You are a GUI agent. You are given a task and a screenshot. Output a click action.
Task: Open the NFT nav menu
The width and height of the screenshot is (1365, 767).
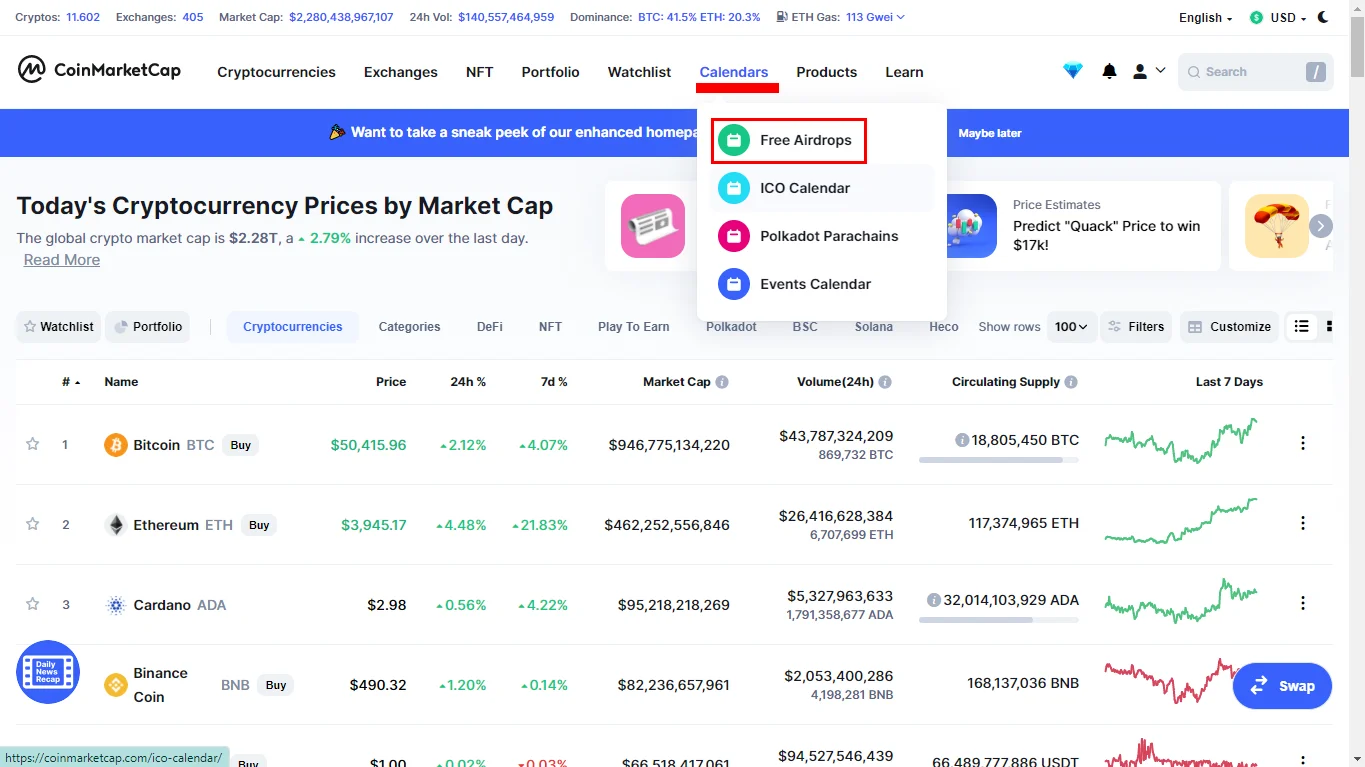tap(479, 72)
